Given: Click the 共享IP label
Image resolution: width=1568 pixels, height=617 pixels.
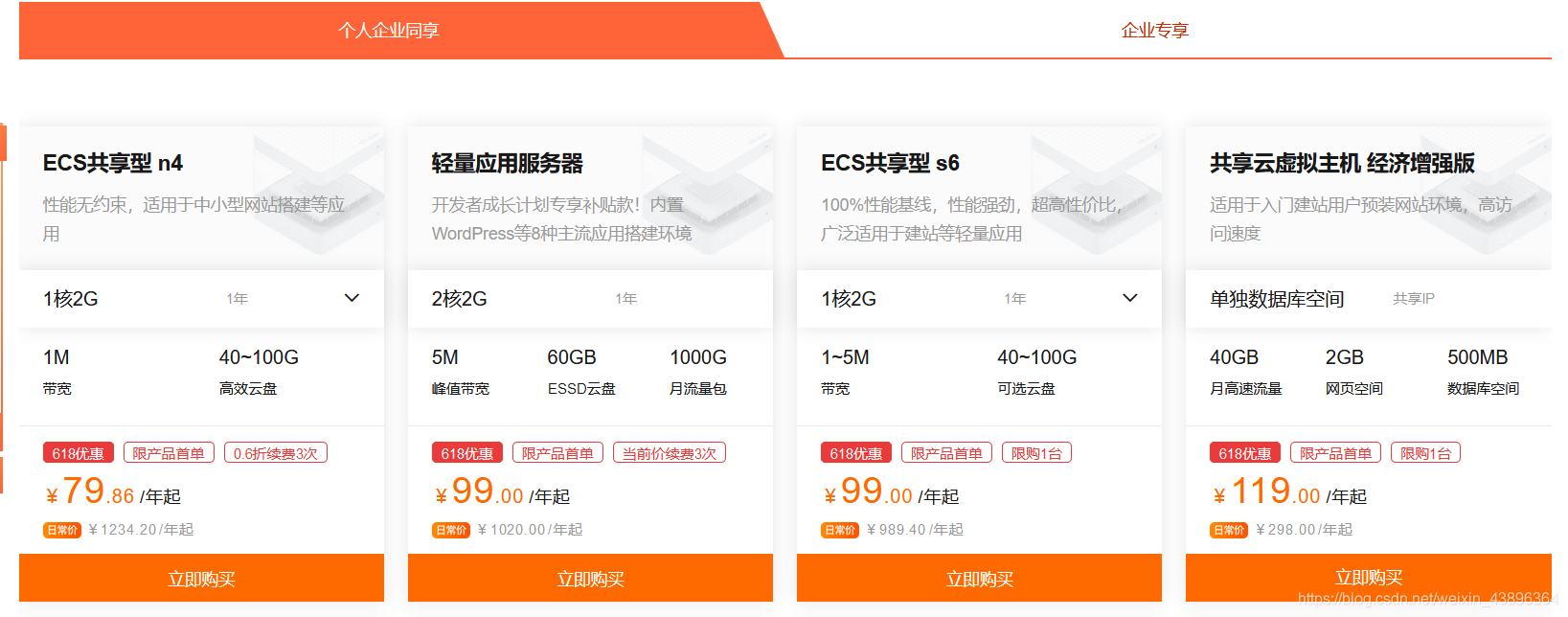Looking at the screenshot, I should pyautogui.click(x=1414, y=299).
